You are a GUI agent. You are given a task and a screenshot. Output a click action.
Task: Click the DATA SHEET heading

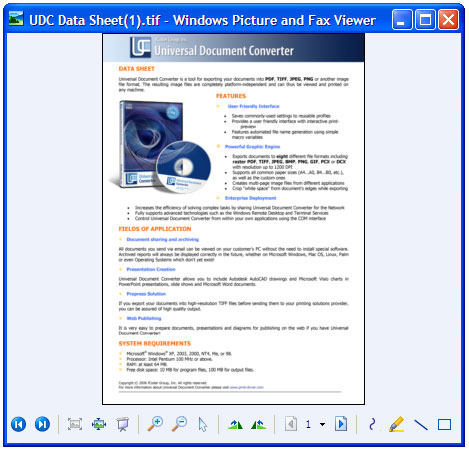click(137, 69)
